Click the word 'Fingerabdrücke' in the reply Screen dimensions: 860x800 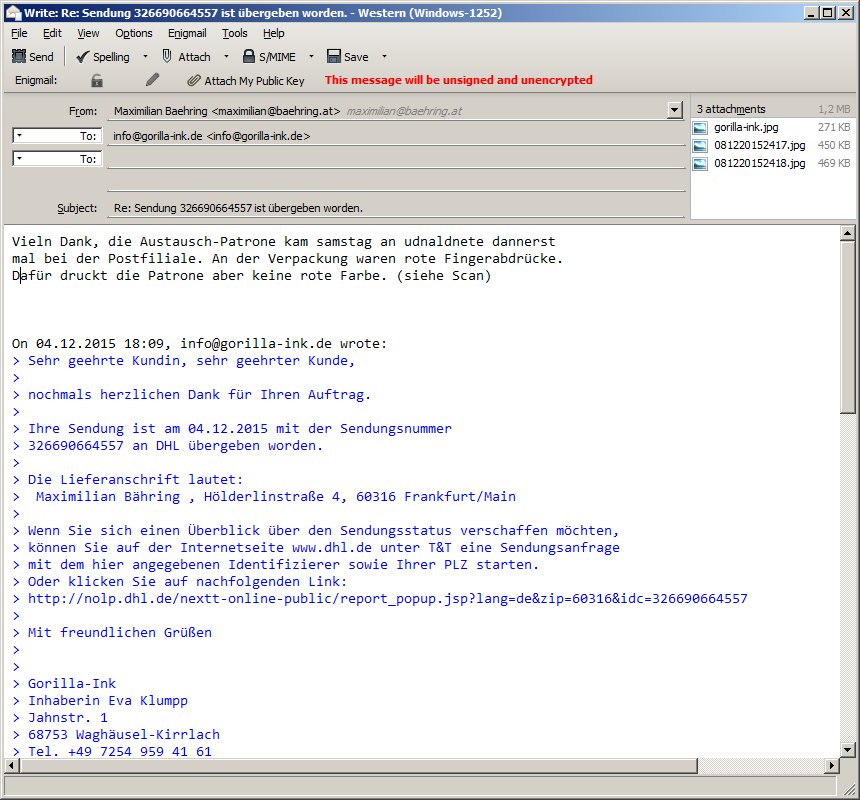tap(500, 259)
